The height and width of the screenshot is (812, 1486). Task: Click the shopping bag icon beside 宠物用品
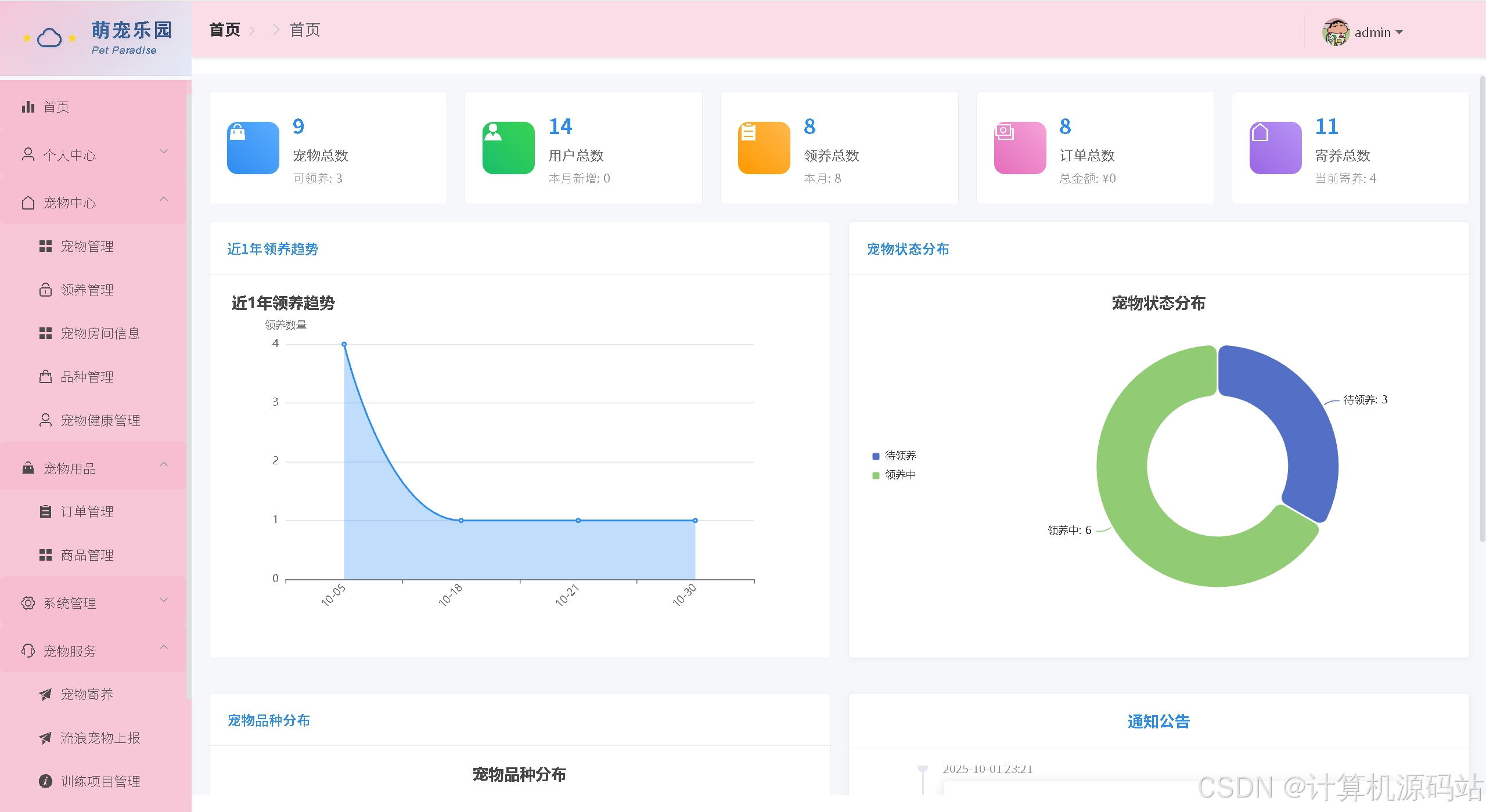point(28,468)
